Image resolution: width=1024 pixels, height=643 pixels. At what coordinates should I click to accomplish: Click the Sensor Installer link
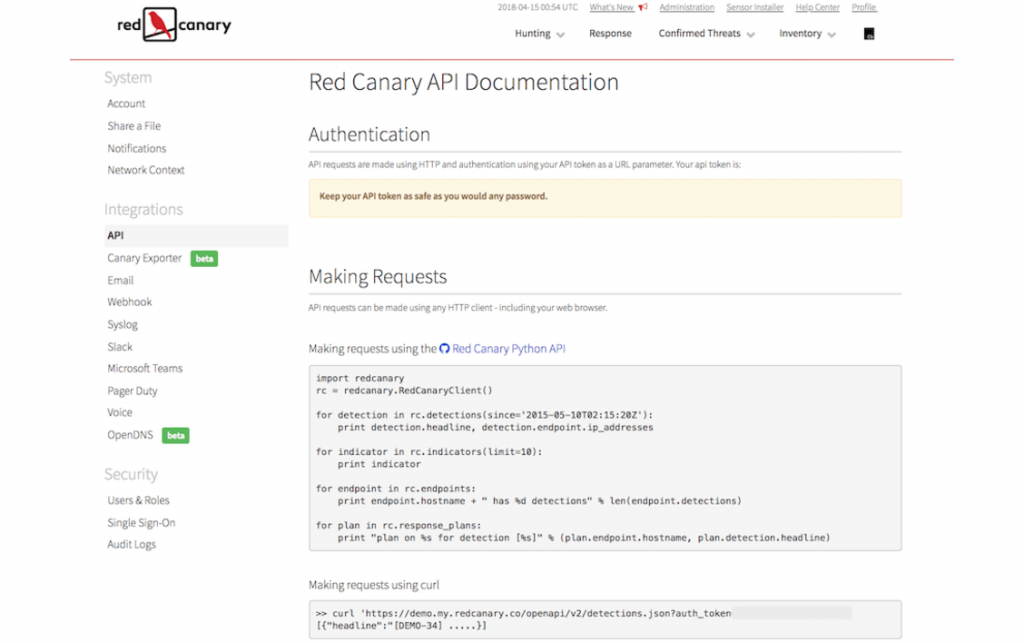pos(754,8)
